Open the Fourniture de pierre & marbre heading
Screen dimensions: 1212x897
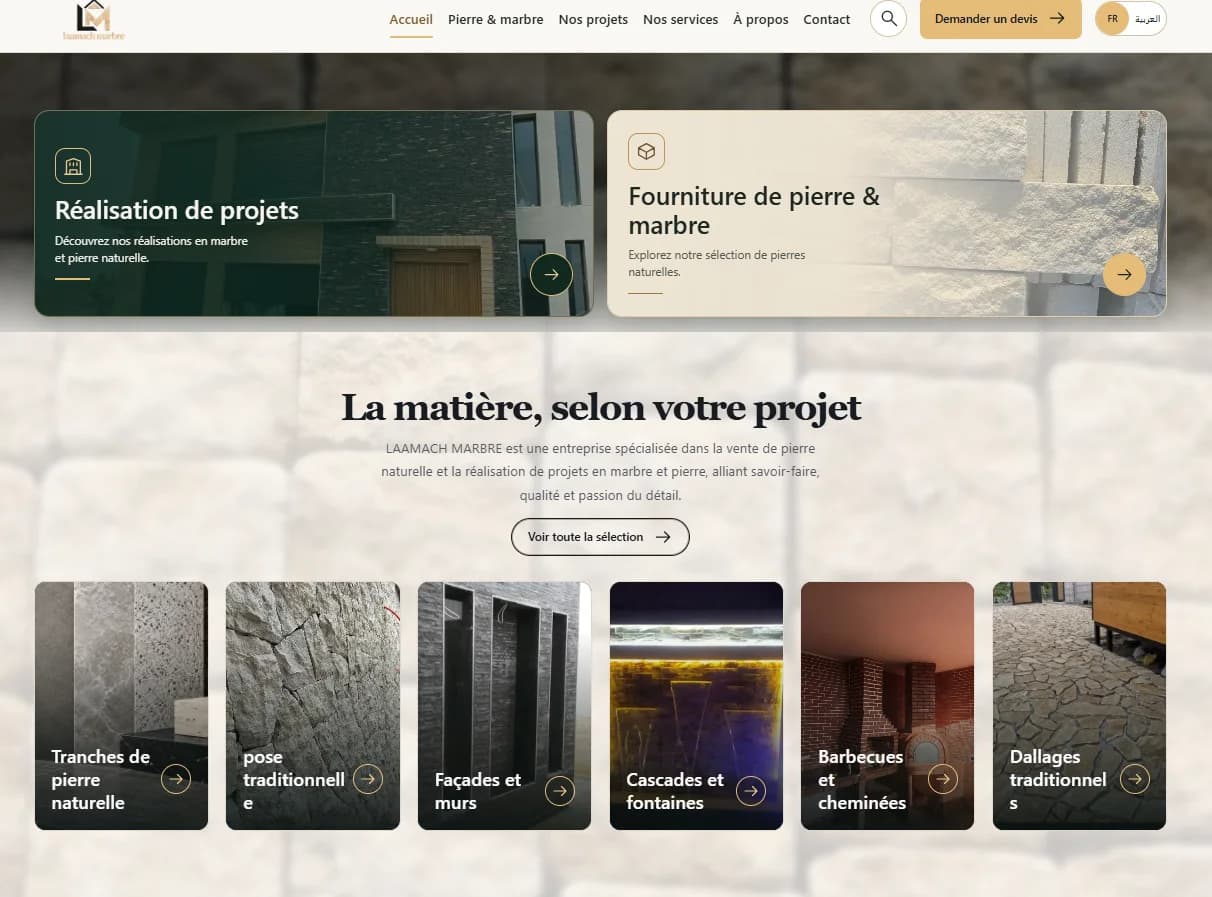[x=754, y=210]
